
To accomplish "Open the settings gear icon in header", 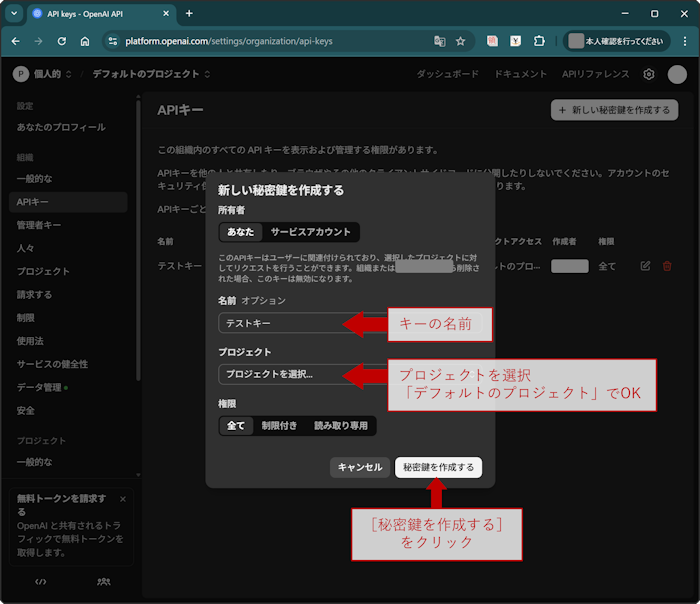I will pyautogui.click(x=649, y=74).
